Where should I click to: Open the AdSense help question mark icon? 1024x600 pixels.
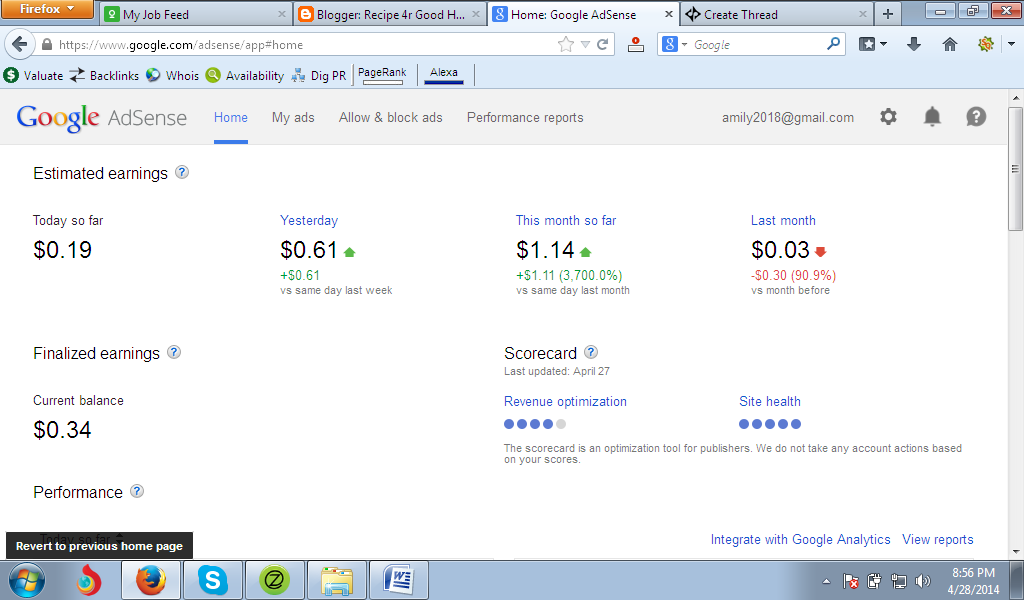point(976,117)
